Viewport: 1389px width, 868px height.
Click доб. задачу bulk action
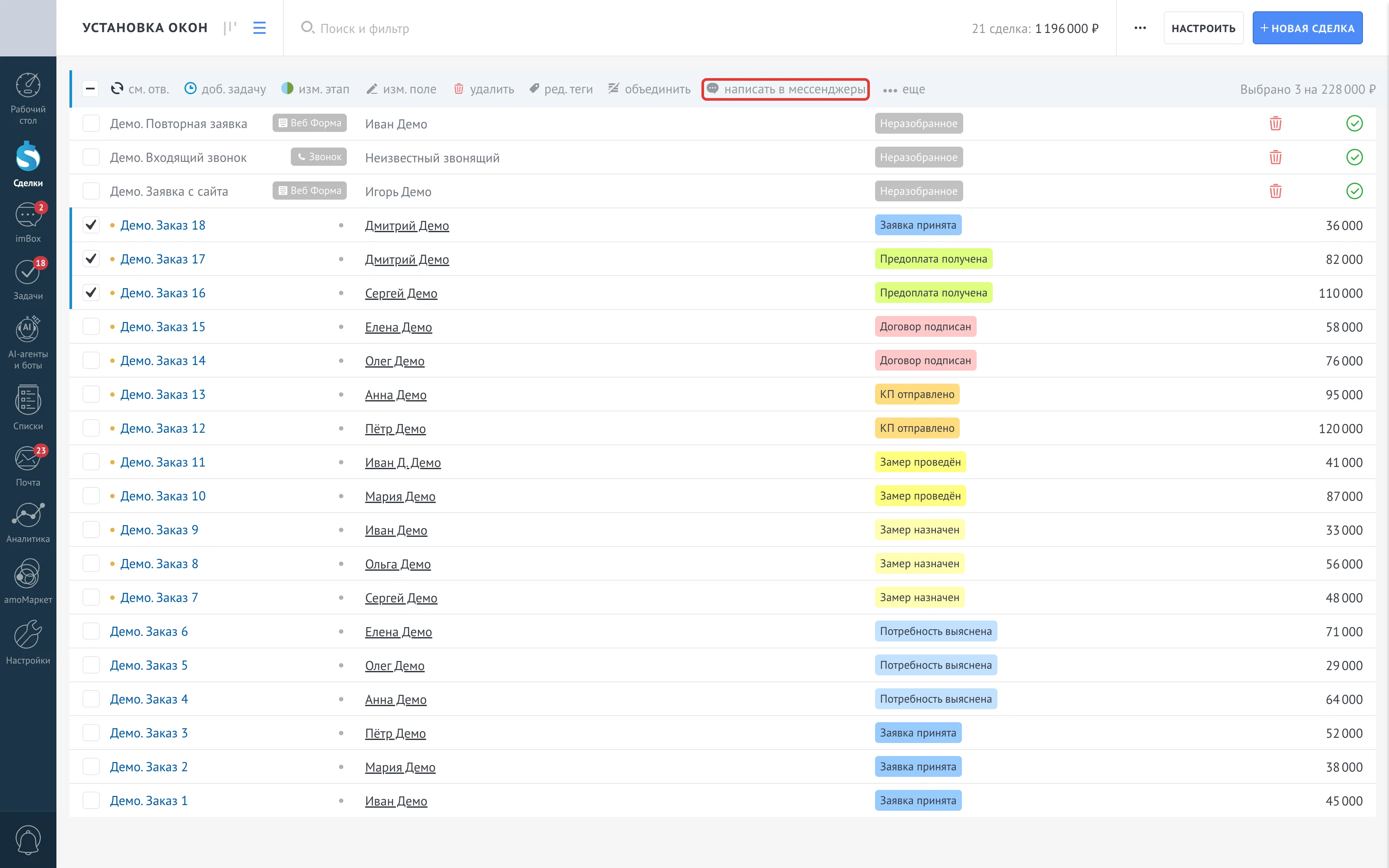[x=225, y=89]
